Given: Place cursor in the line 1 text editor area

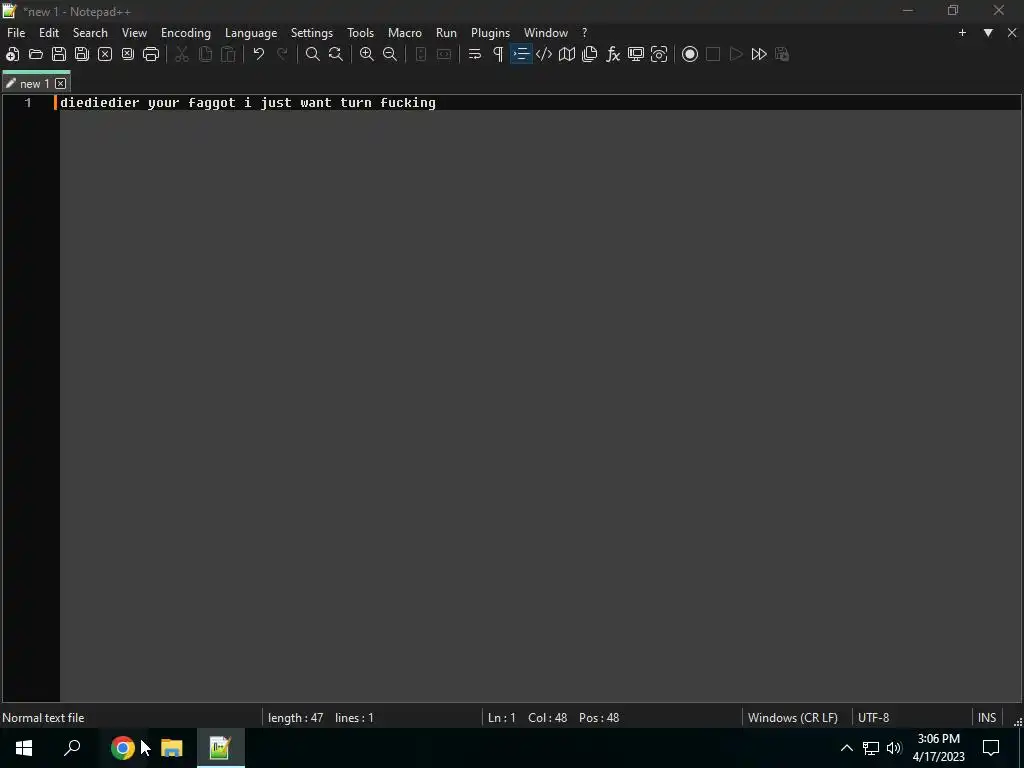Looking at the screenshot, I should pyautogui.click(x=540, y=103).
